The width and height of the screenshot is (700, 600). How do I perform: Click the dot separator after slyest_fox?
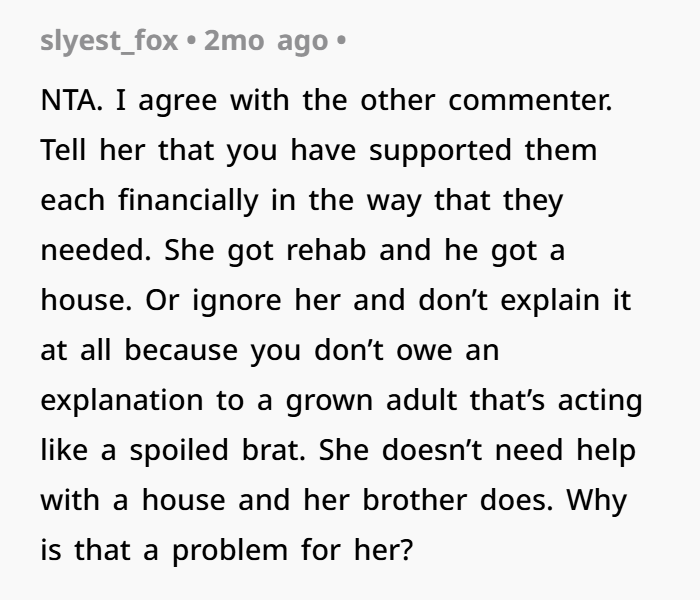click(x=191, y=41)
